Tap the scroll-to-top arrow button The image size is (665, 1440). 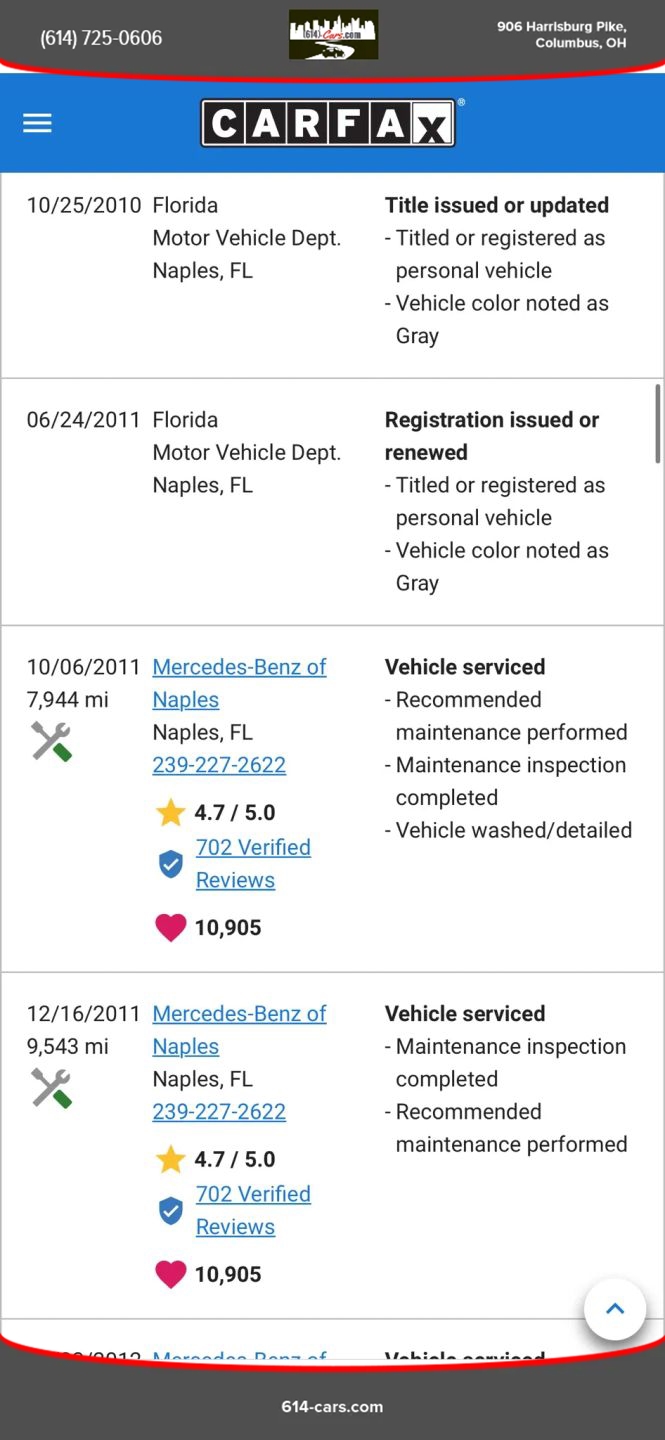(615, 1309)
